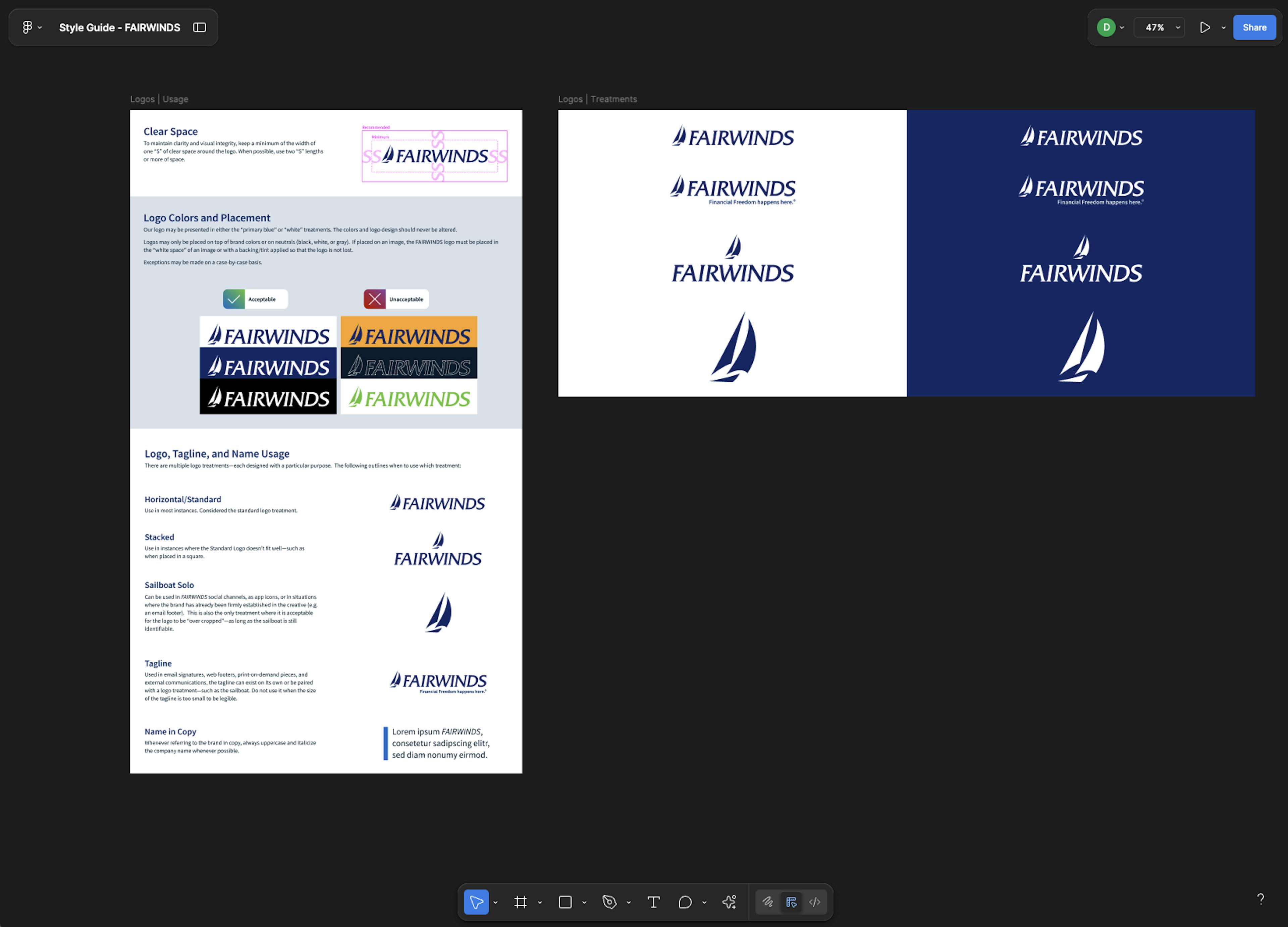The image size is (1288, 927).
Task: Click the red X Unacceptable icon
Action: pos(374,299)
